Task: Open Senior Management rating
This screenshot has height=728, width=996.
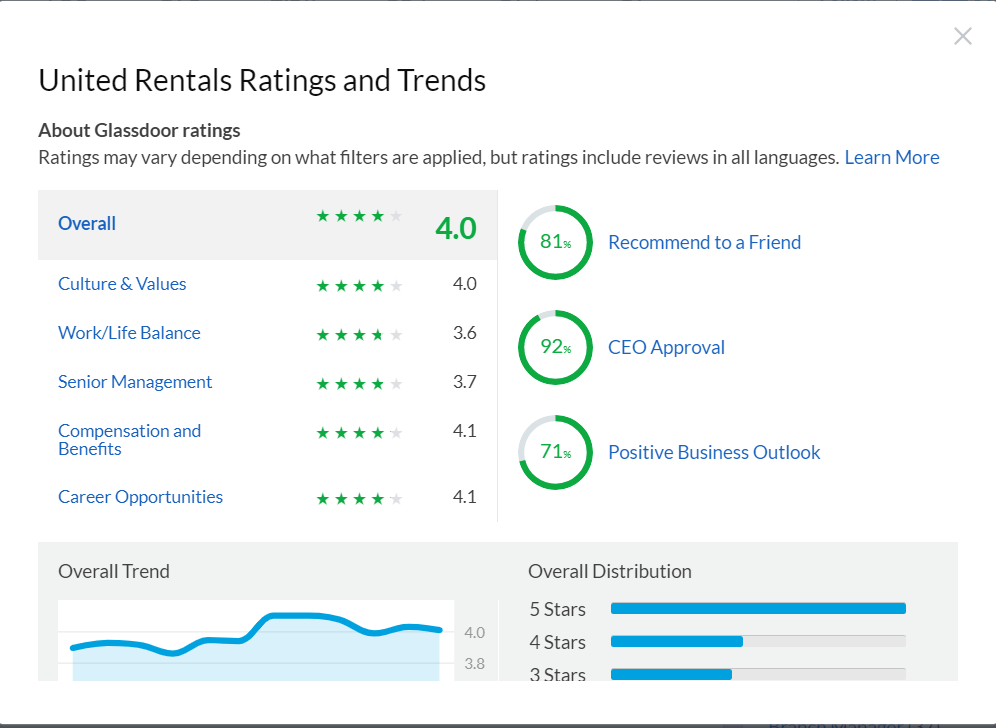Action: (135, 382)
